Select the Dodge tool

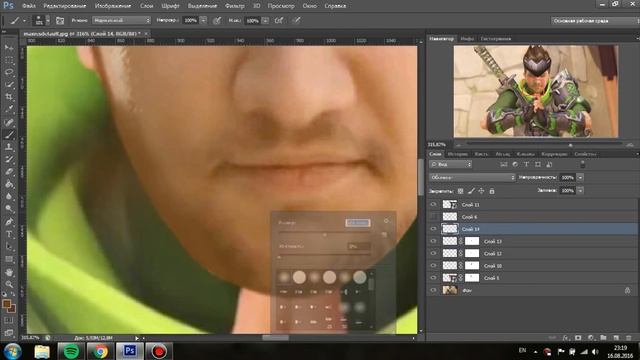[x=9, y=209]
